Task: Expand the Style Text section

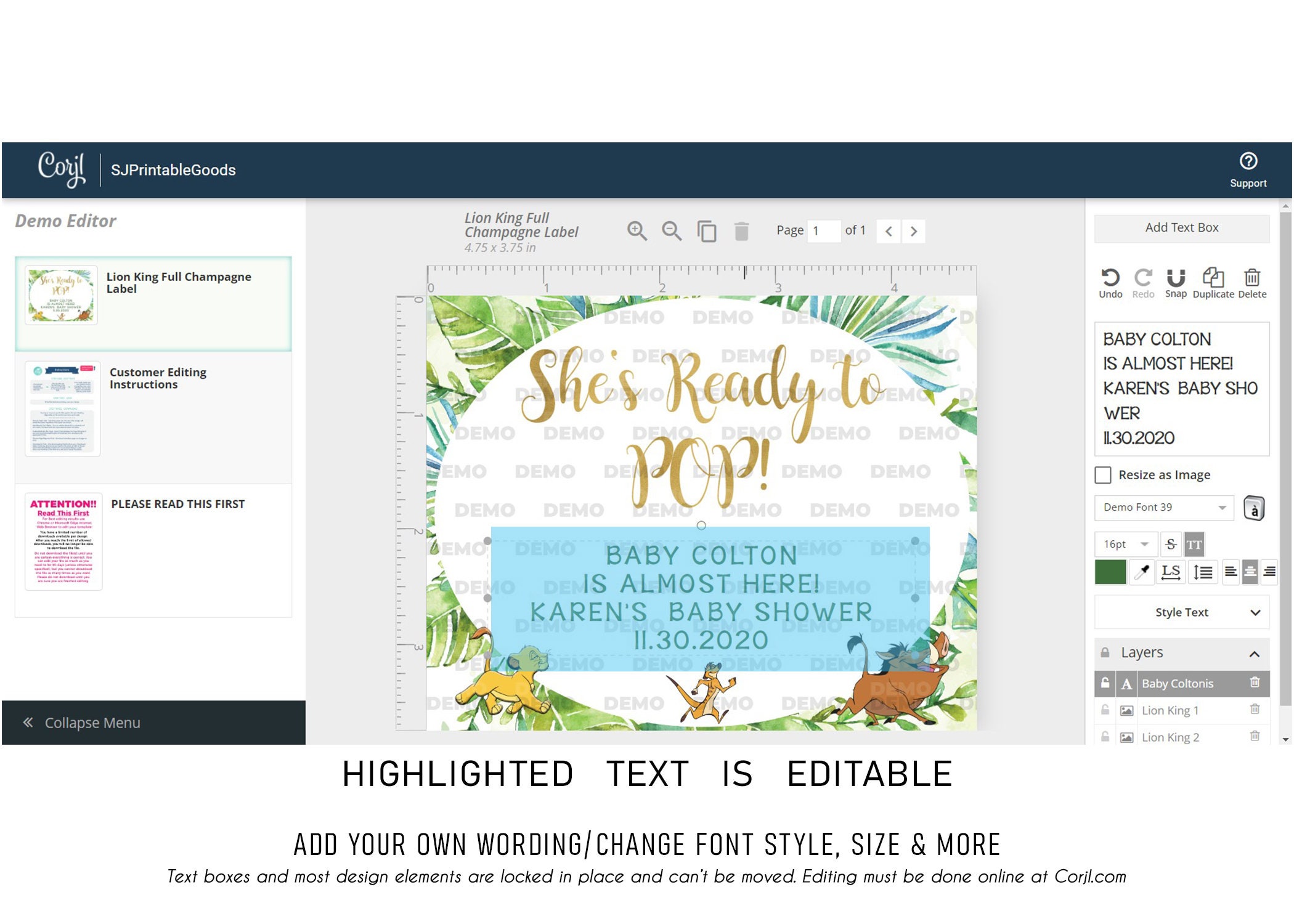Action: click(x=1182, y=612)
